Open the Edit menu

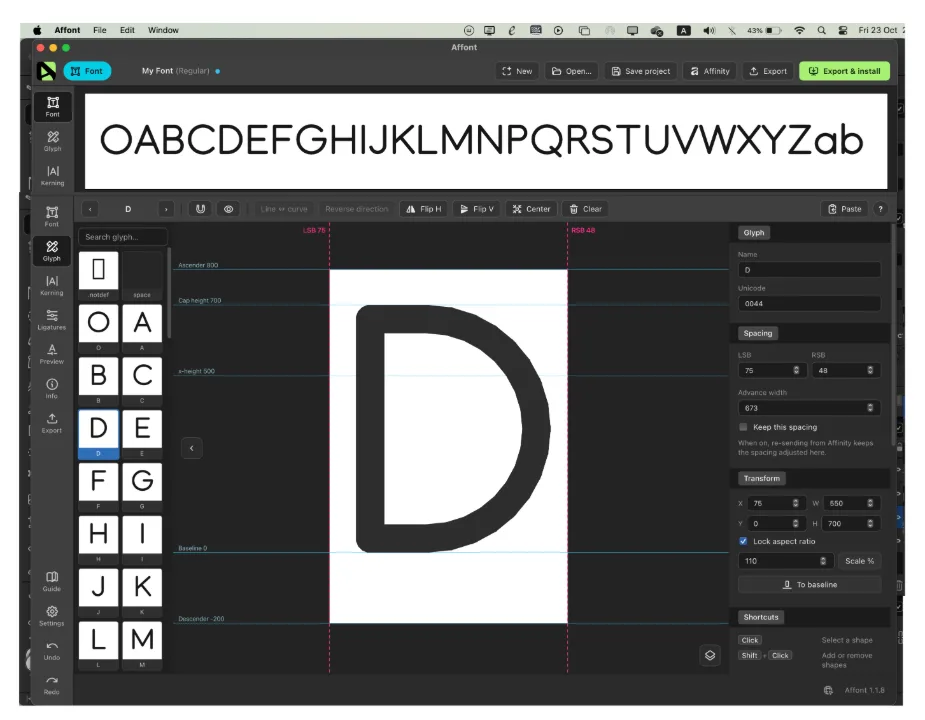tap(127, 30)
